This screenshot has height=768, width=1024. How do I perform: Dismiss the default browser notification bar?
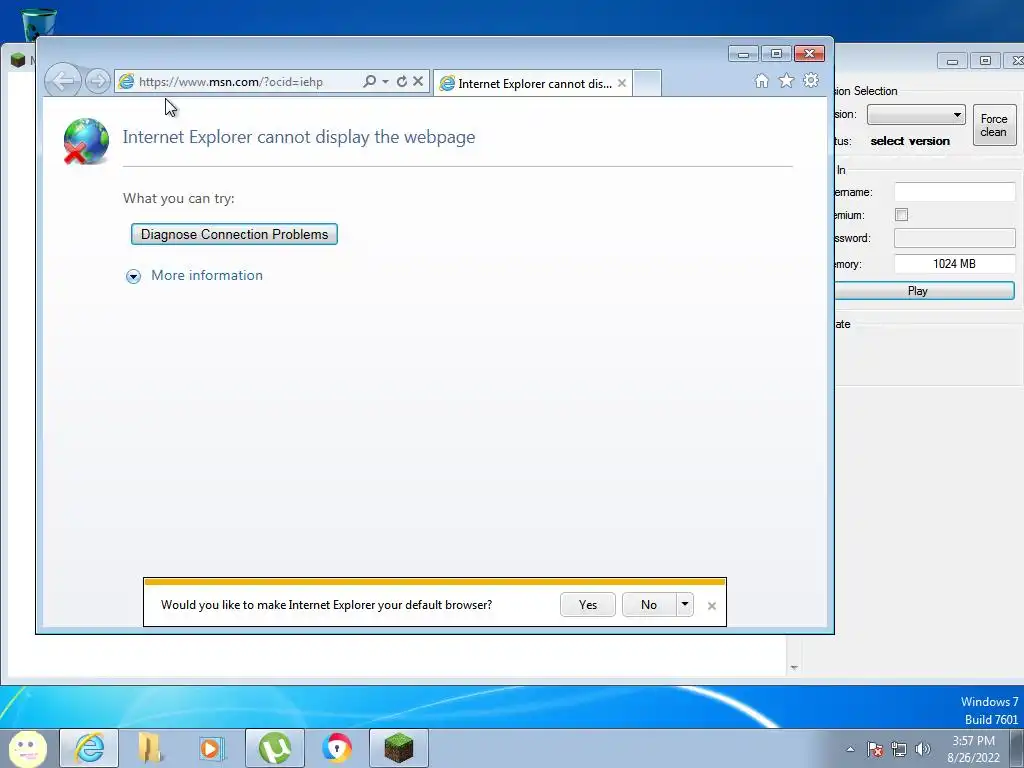click(712, 606)
